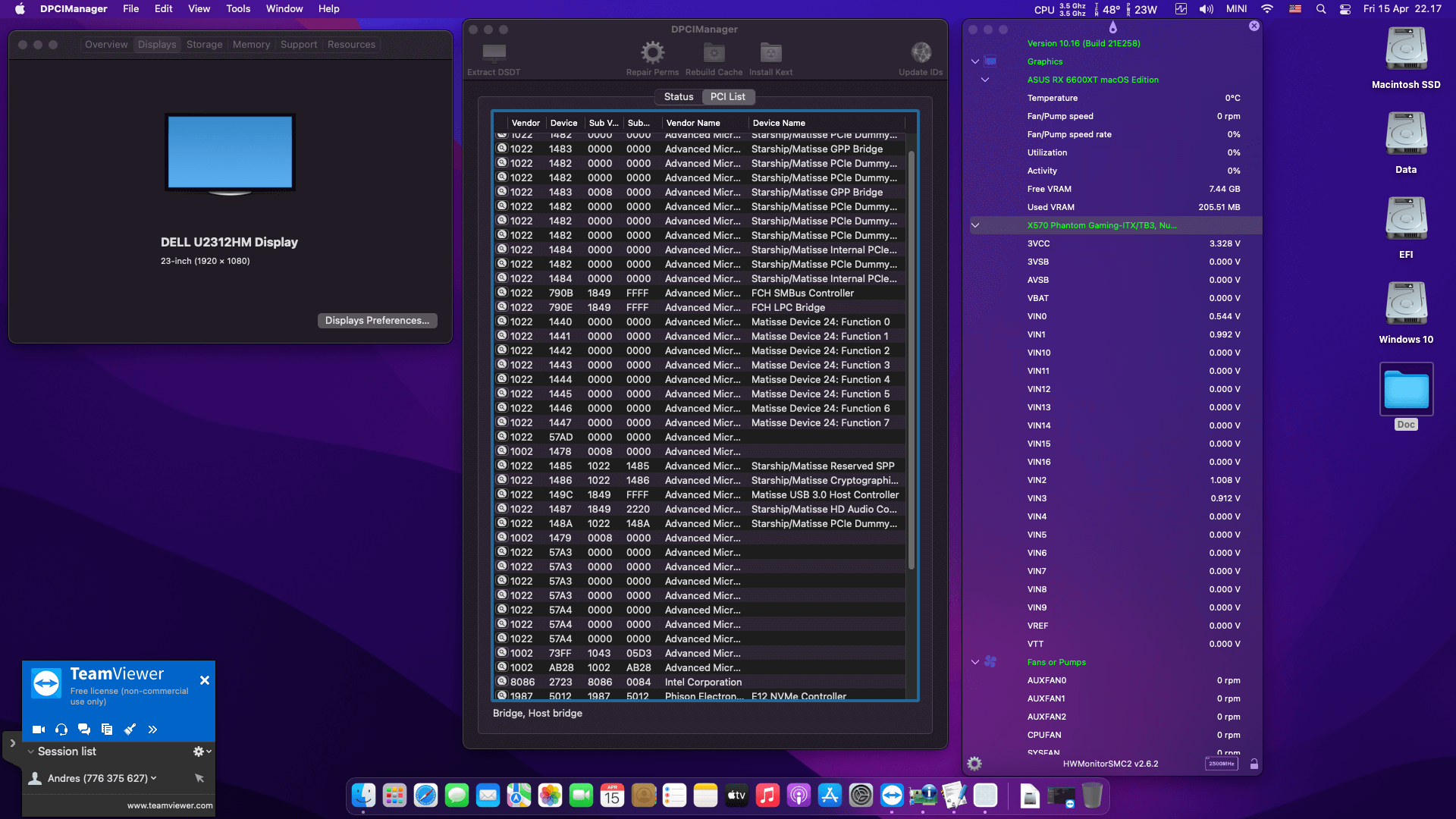Click the Install Kext toolbar icon
This screenshot has width=1456, height=819.
coord(770,53)
